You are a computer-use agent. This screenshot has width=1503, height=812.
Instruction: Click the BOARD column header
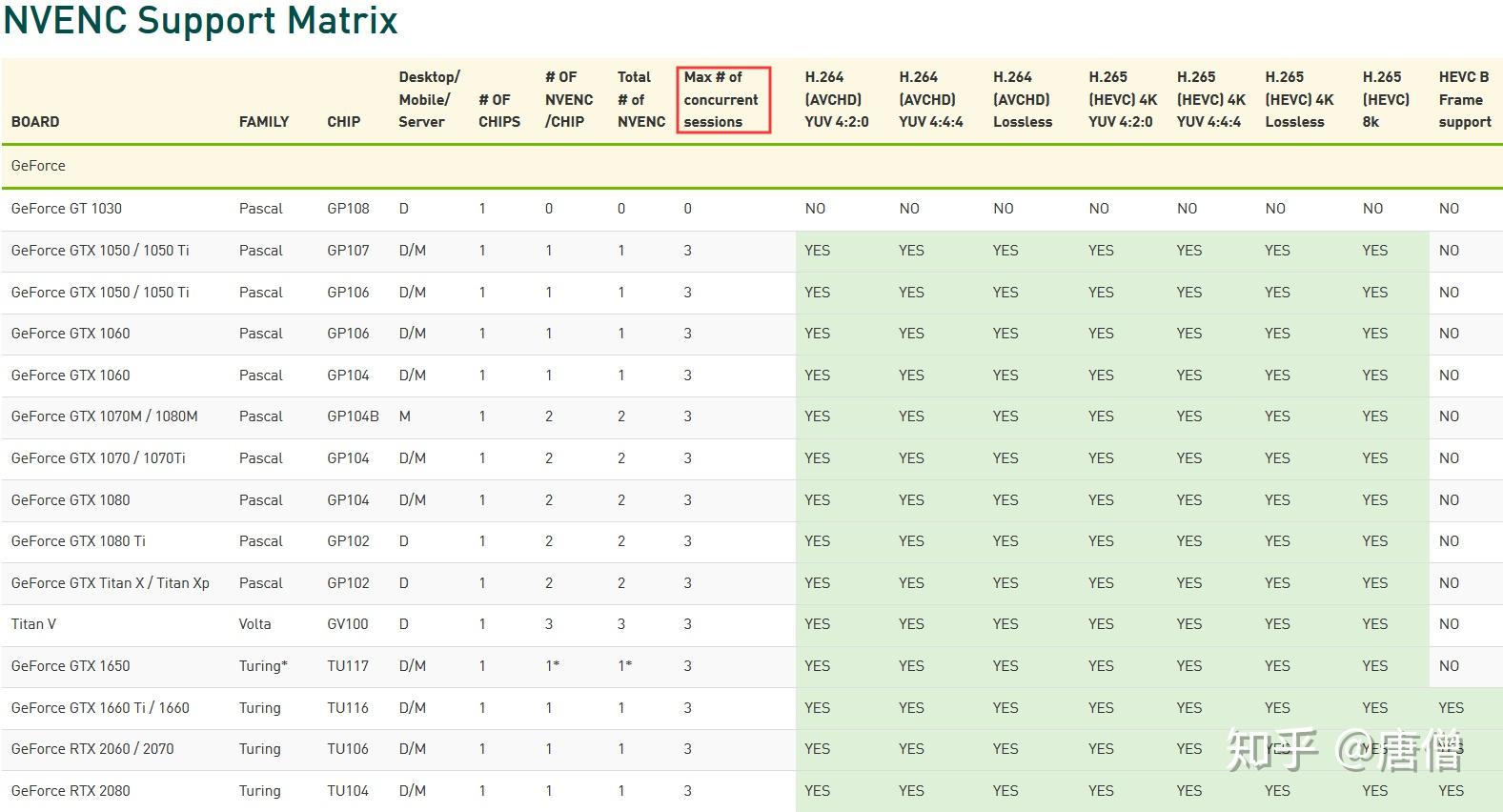(35, 122)
